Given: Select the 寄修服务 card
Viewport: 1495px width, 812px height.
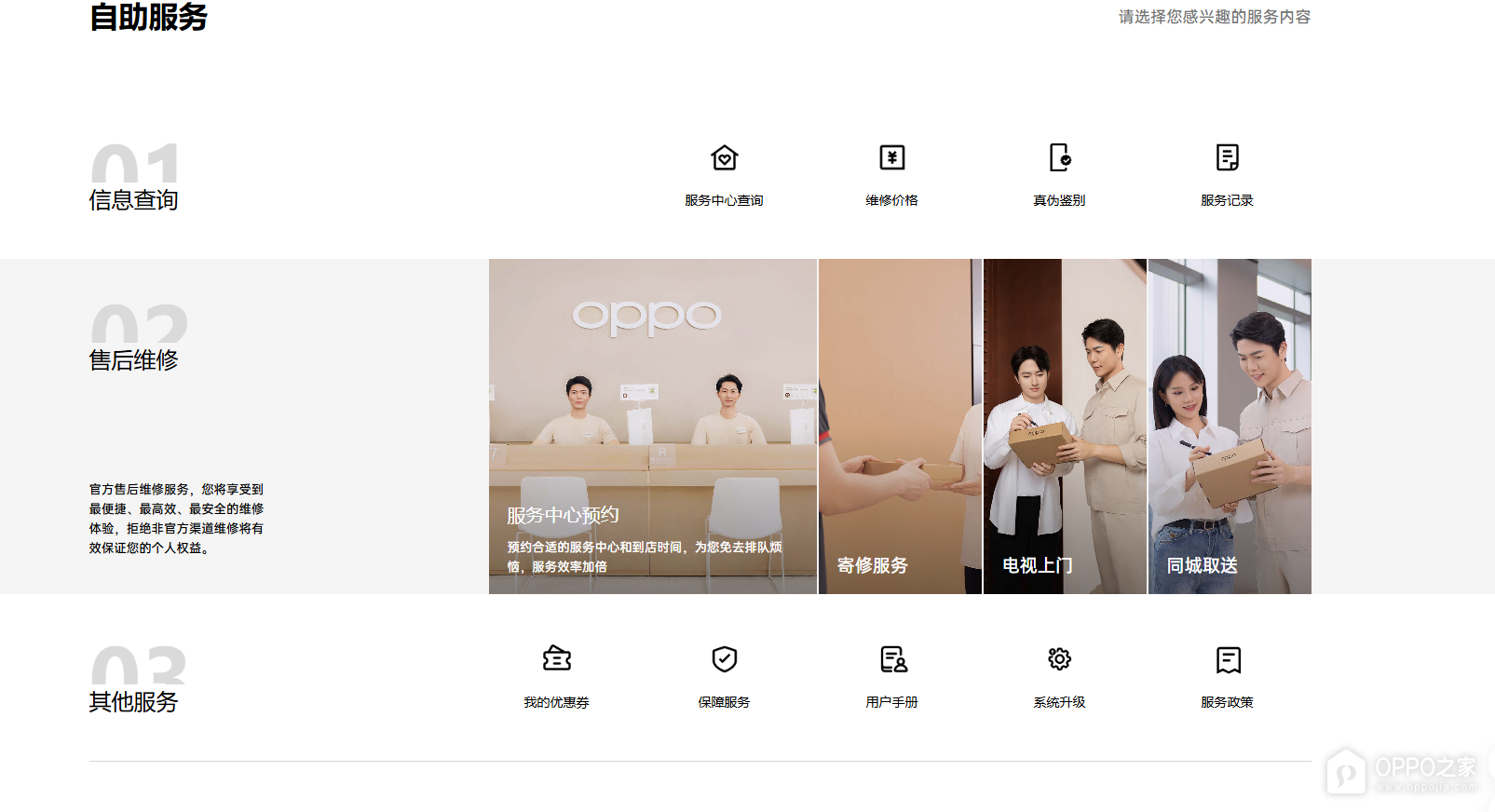Looking at the screenshot, I should tap(900, 426).
